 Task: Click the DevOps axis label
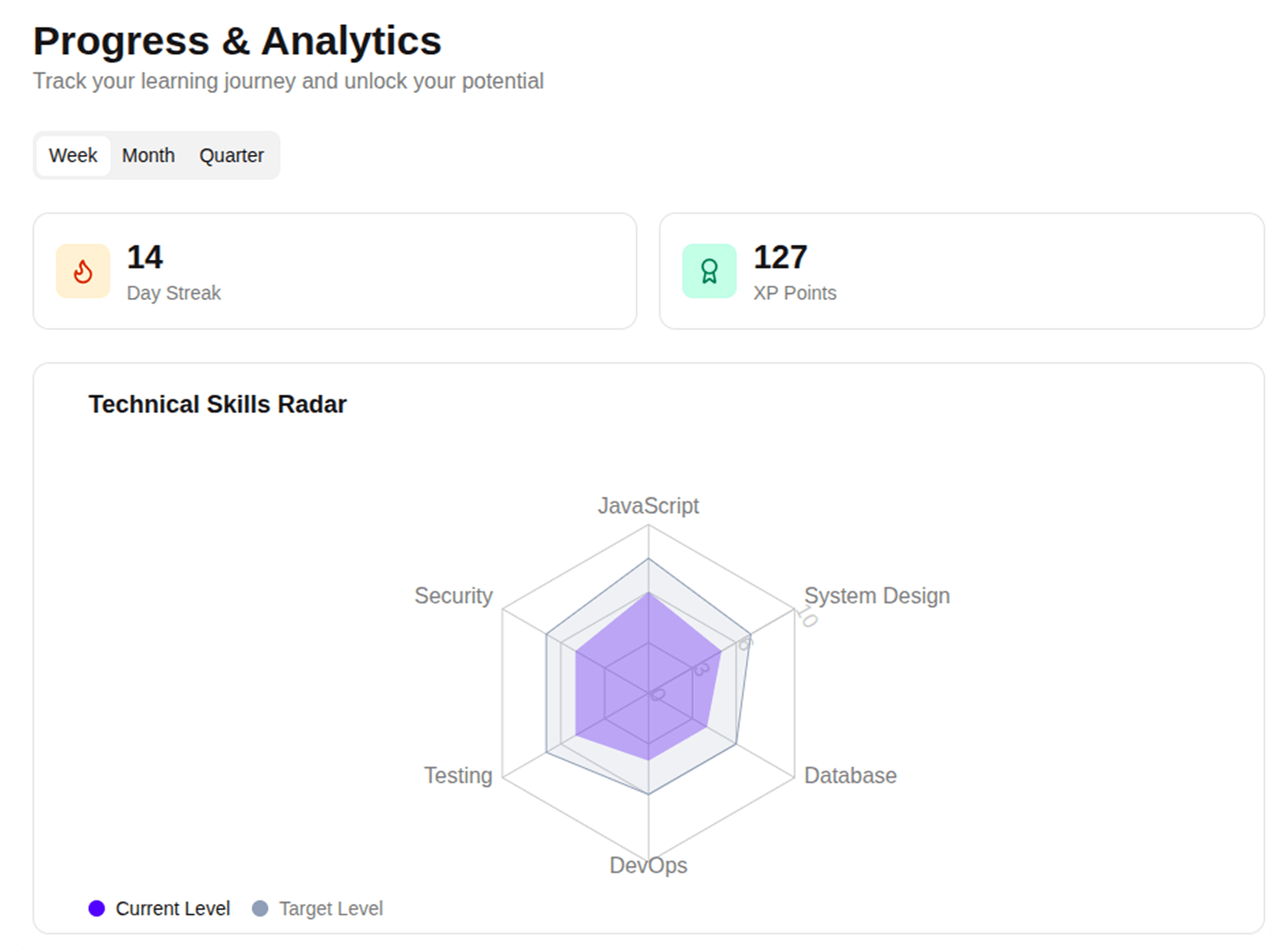click(648, 866)
